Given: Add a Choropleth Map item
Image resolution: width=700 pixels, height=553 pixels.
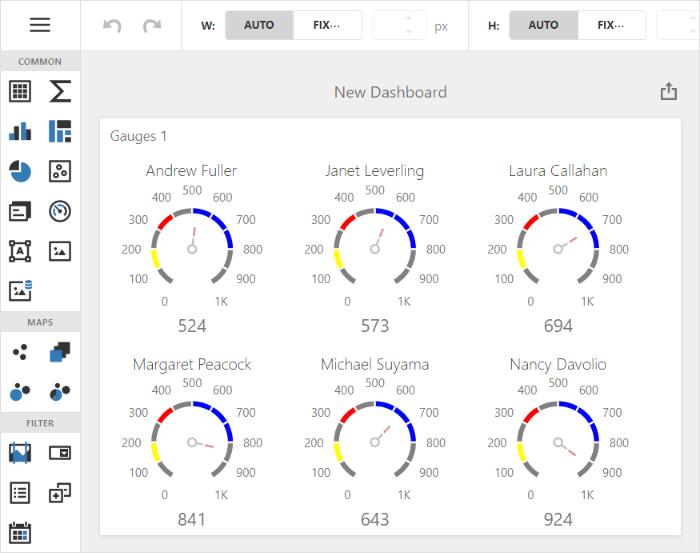Looking at the screenshot, I should point(60,352).
